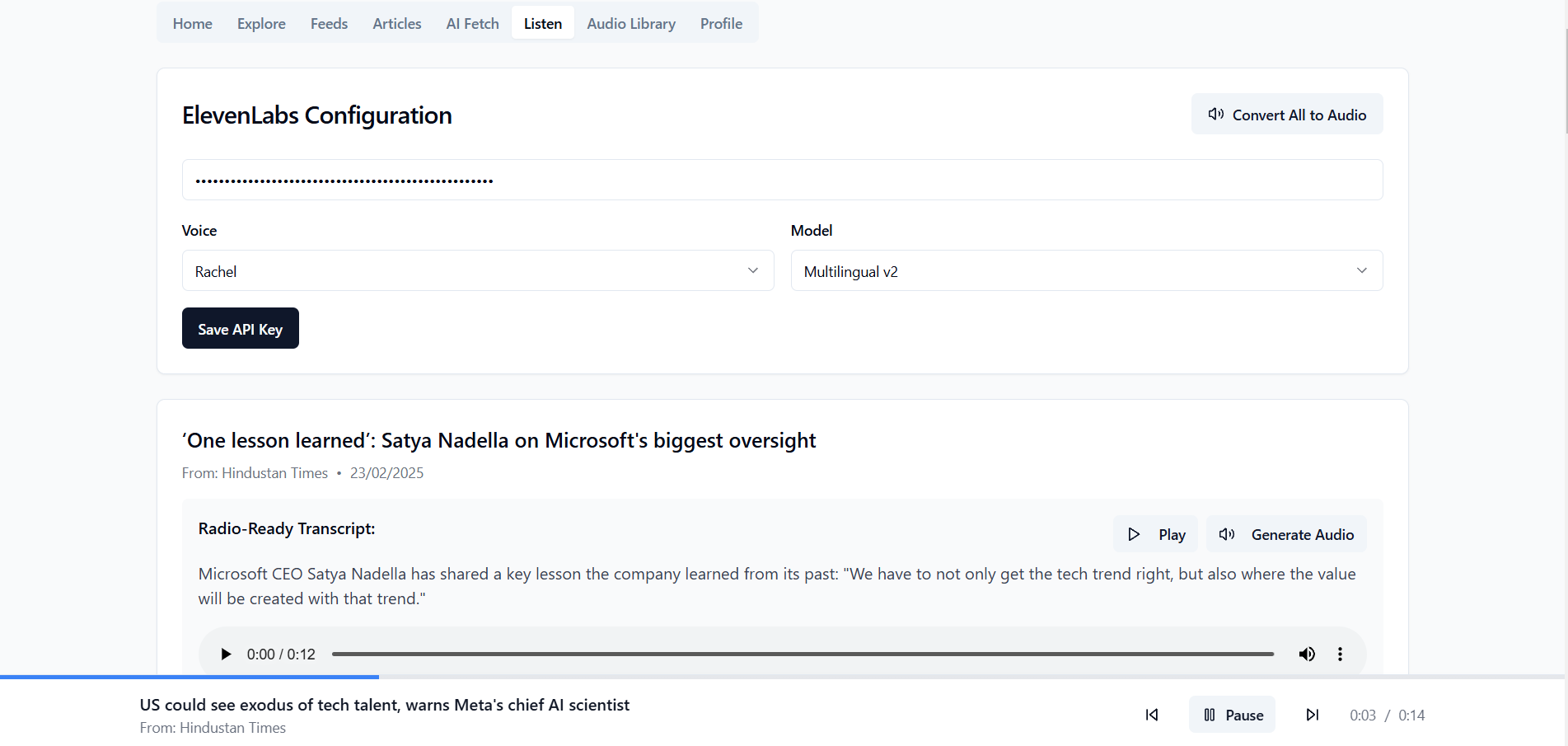1568x746 pixels.
Task: Skip to the next track
Action: coord(1313,715)
